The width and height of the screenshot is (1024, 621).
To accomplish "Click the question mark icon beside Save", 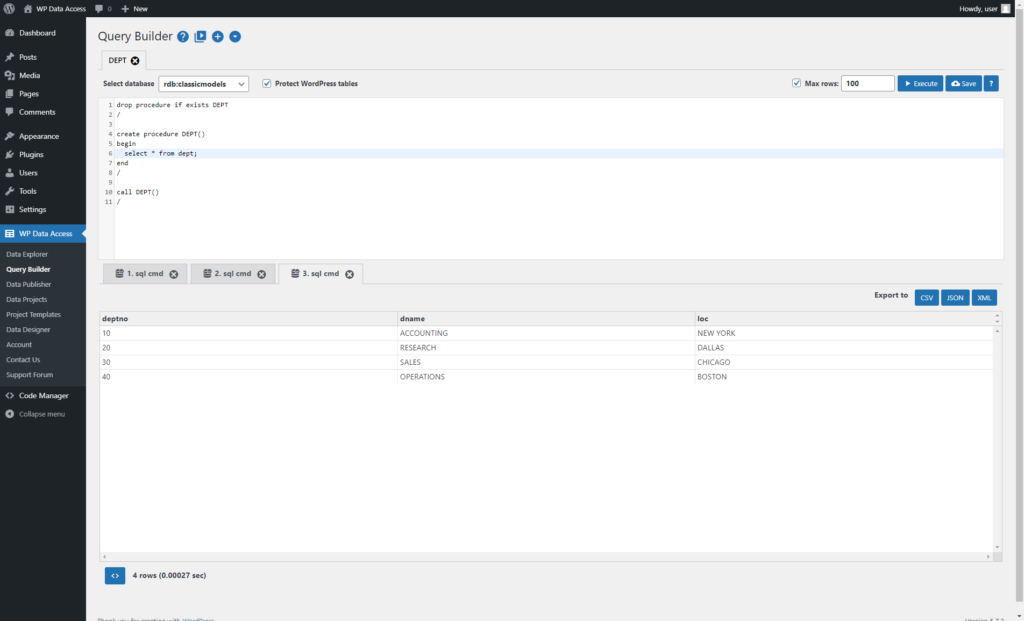I will (x=989, y=83).
